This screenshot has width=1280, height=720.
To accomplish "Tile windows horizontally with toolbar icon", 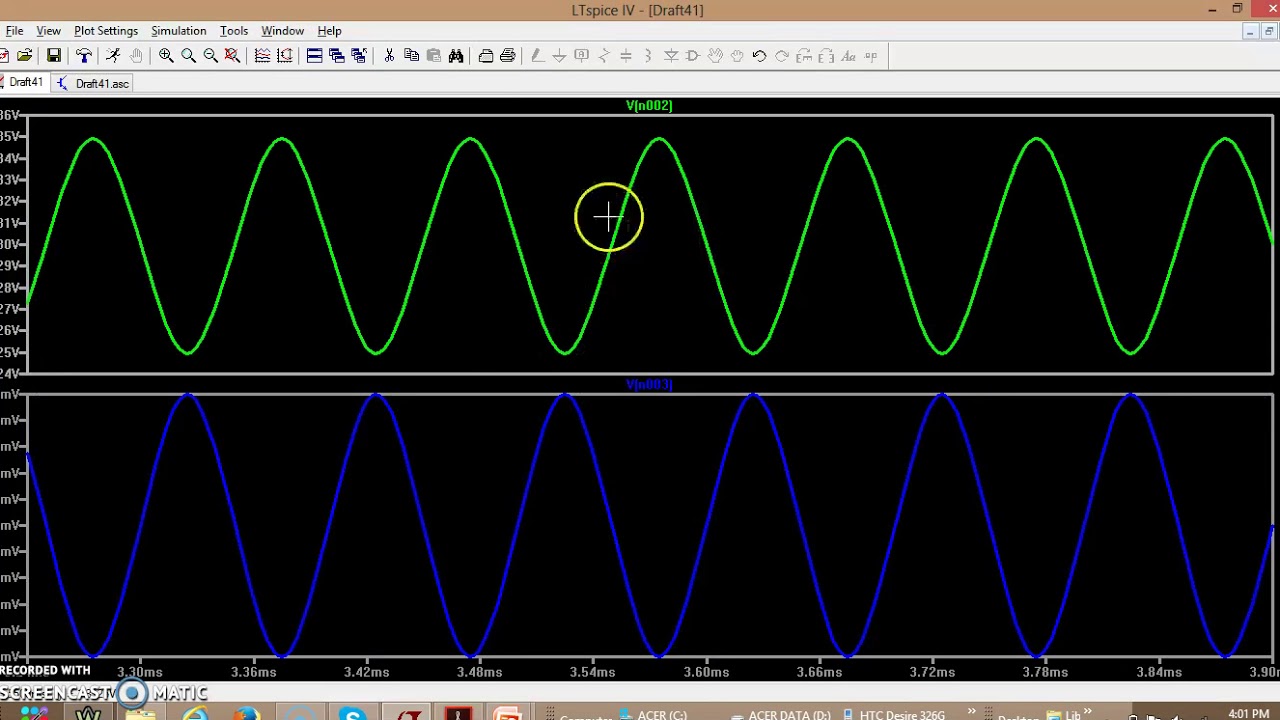I will [x=314, y=56].
